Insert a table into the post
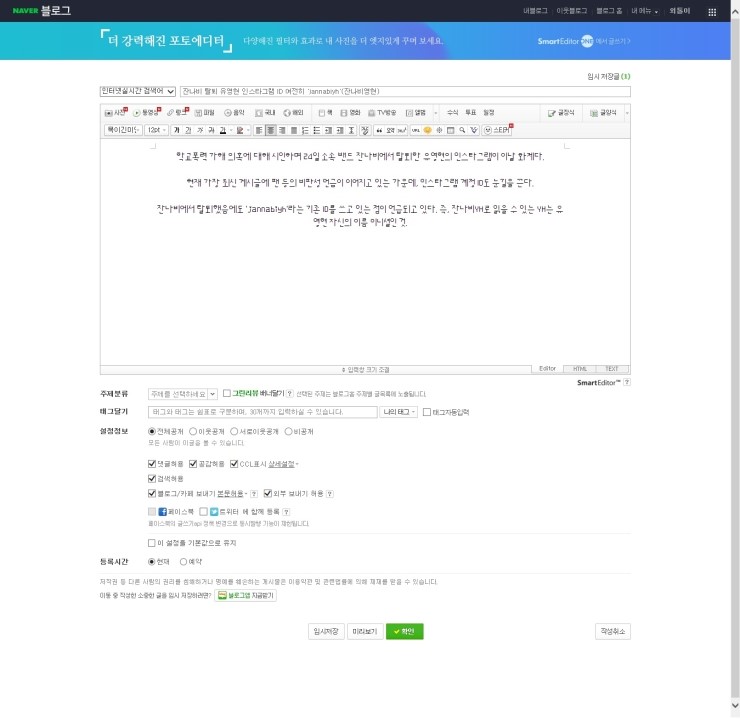740x719 pixels. pos(451,130)
